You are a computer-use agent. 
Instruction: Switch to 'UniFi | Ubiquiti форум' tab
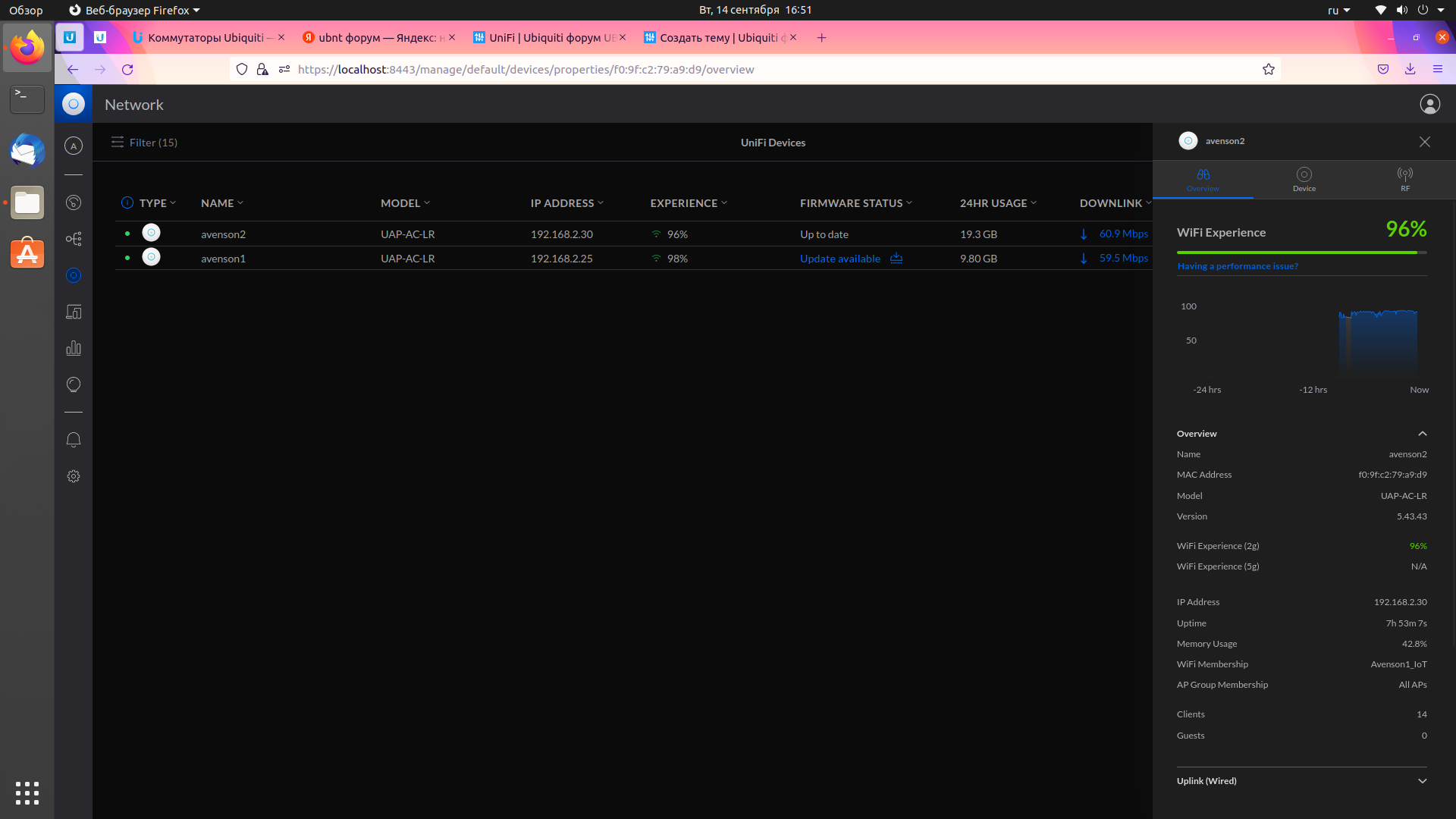549,37
